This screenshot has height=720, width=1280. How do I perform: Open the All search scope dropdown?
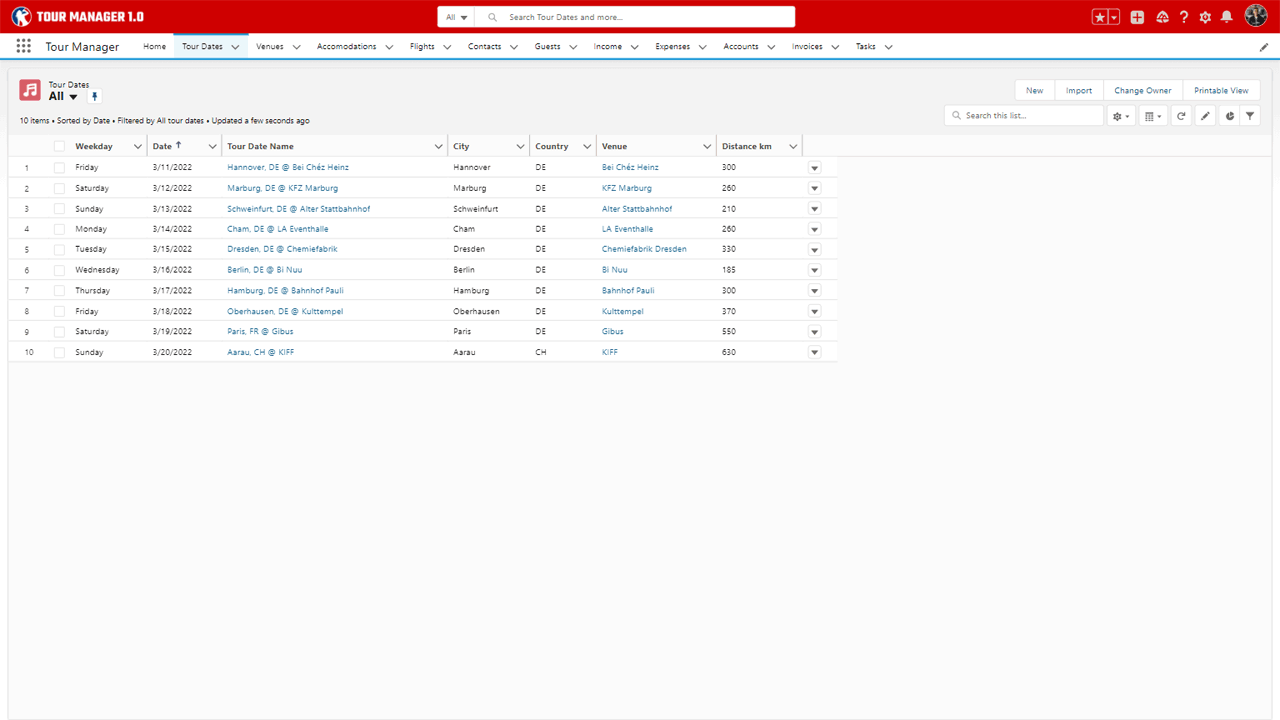pos(456,17)
